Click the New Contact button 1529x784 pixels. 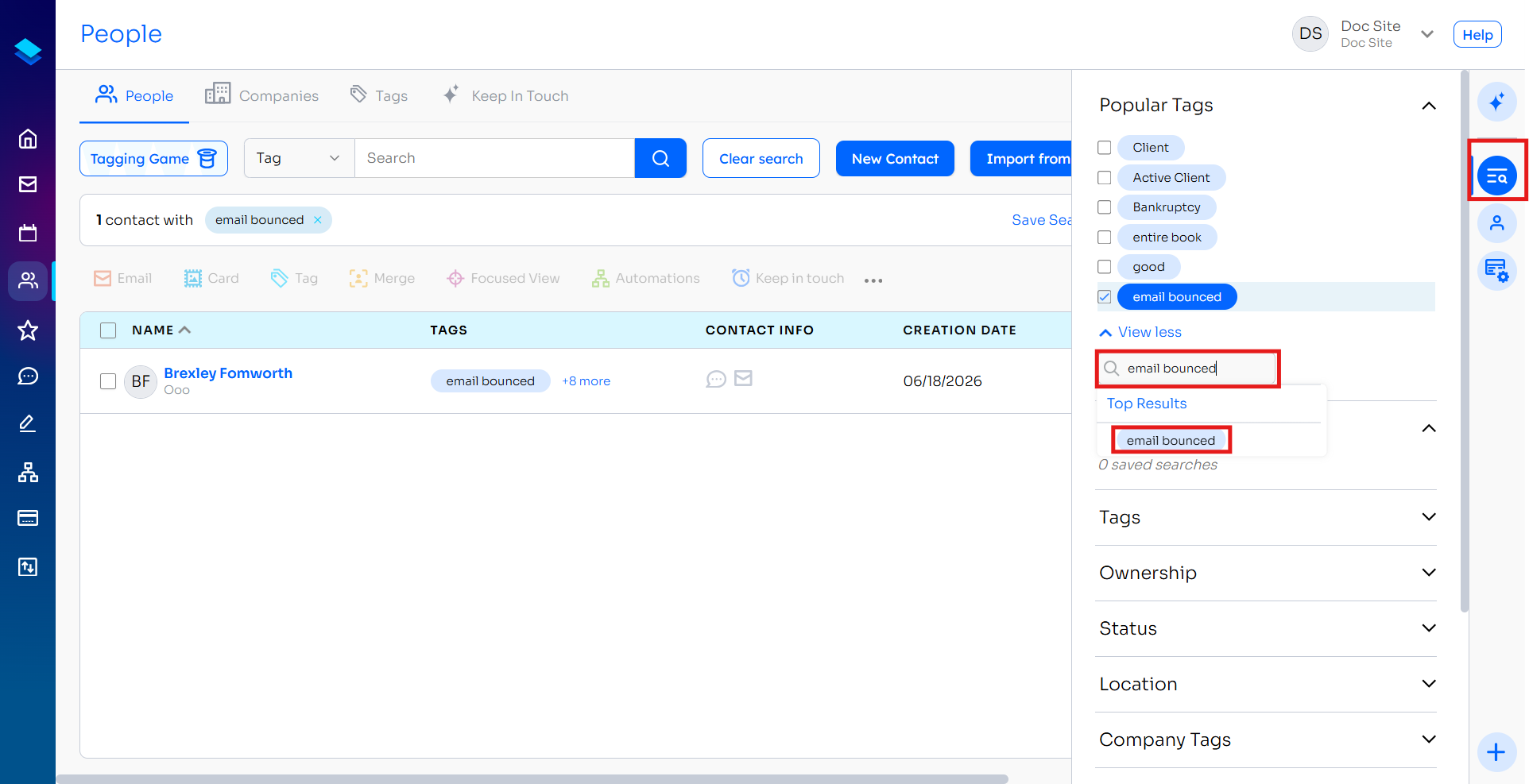[895, 158]
